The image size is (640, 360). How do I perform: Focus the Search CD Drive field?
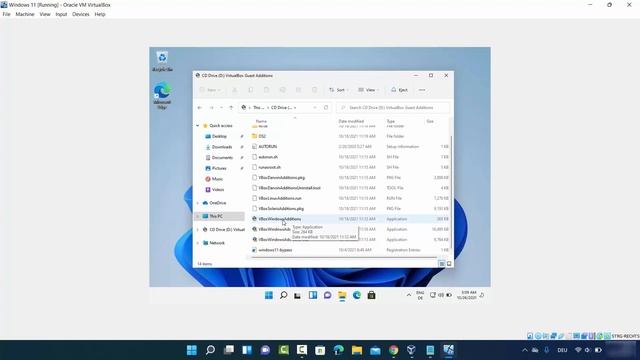click(x=393, y=108)
